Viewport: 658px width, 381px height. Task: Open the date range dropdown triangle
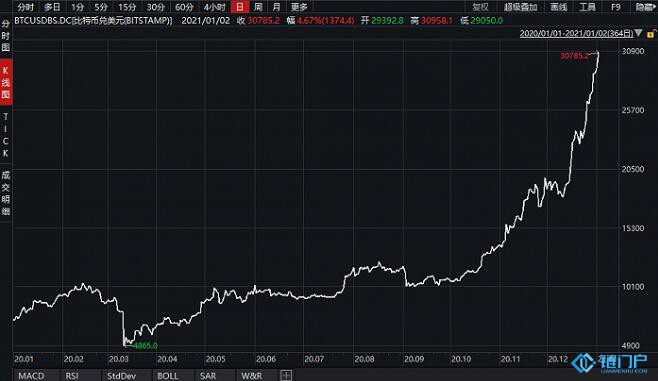click(639, 33)
